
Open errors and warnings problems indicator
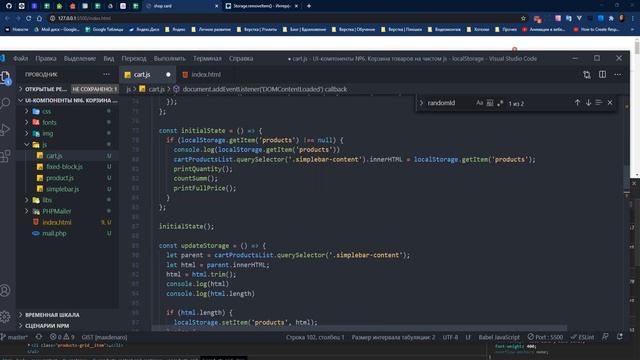coord(62,337)
